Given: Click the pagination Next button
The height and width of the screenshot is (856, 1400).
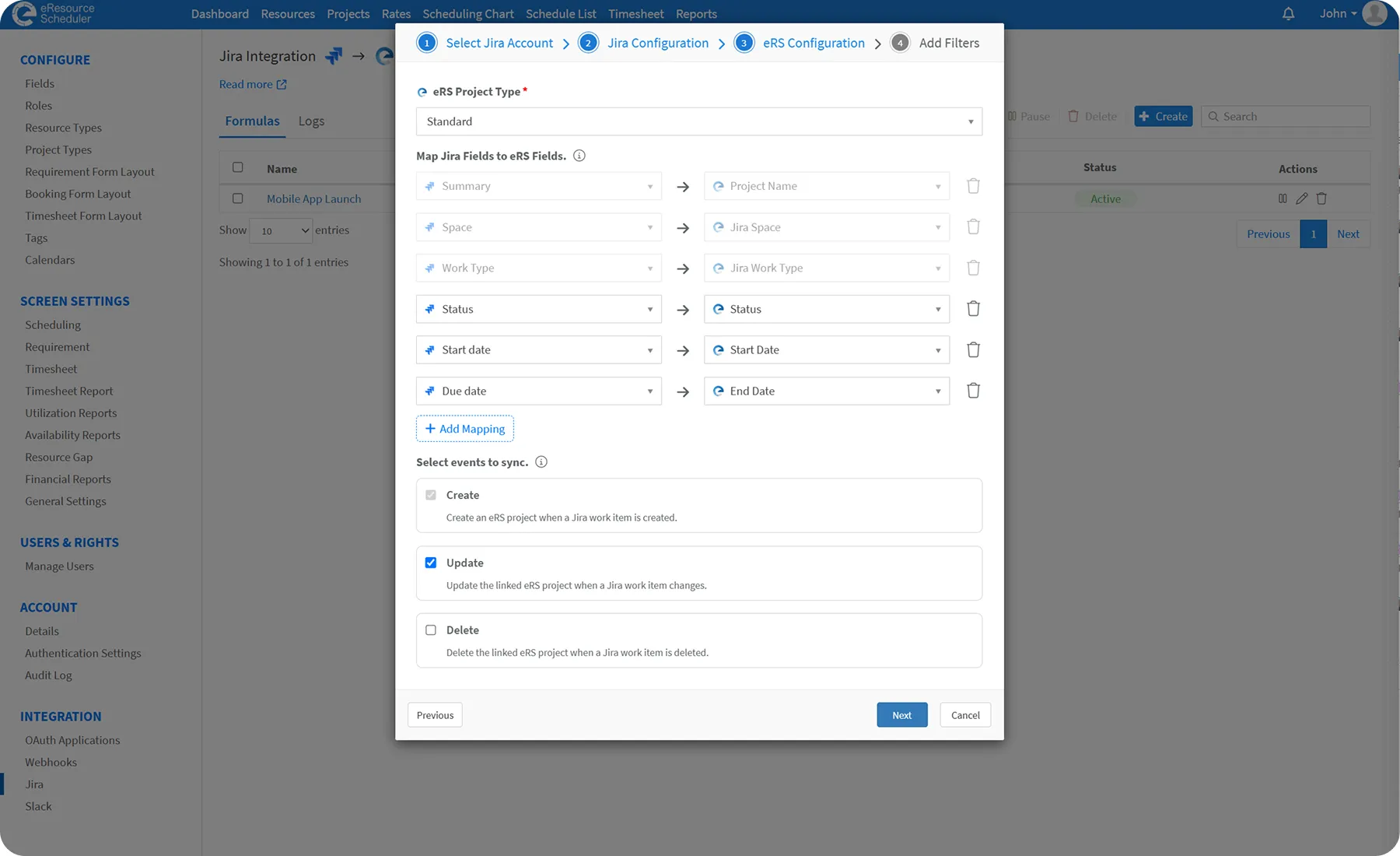Looking at the screenshot, I should click(1348, 234).
